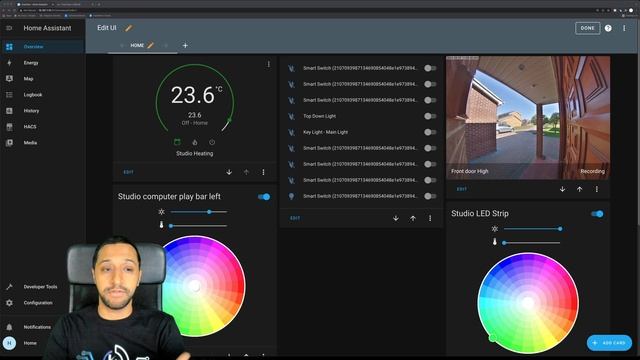The image size is (640, 360).
Task: Move the switches entity card down
Action: click(396, 218)
